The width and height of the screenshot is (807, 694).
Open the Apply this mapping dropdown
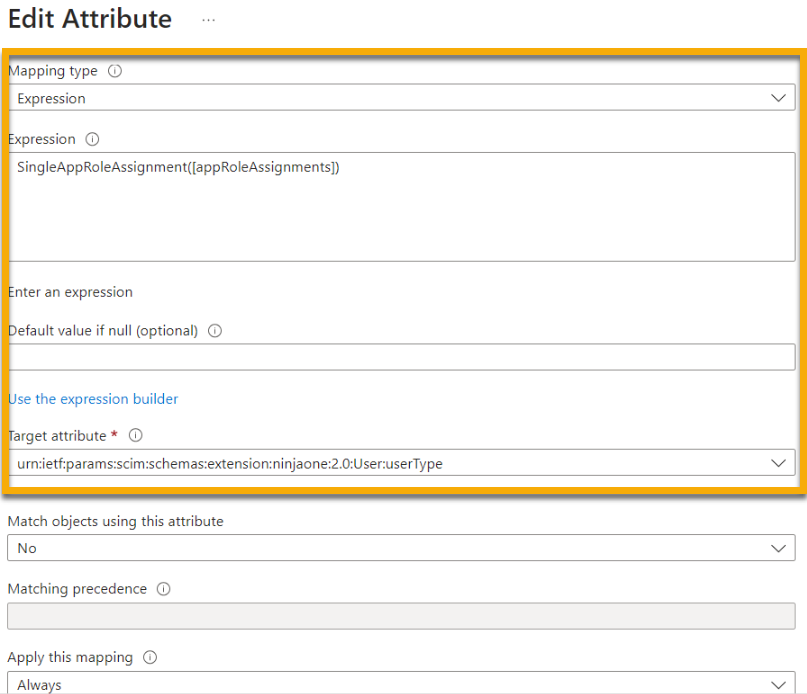pos(779,684)
